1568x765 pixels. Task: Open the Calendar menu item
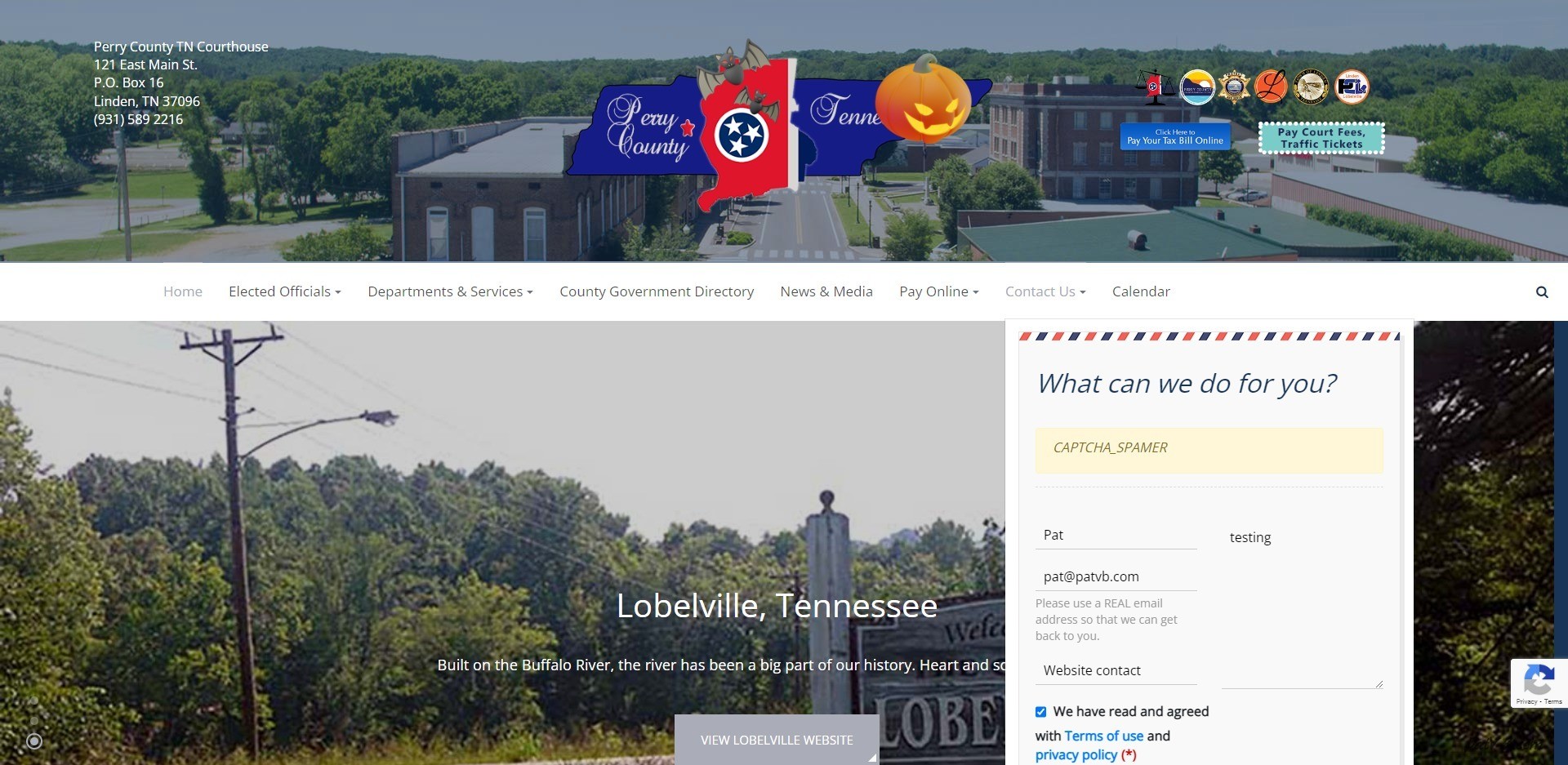point(1141,291)
